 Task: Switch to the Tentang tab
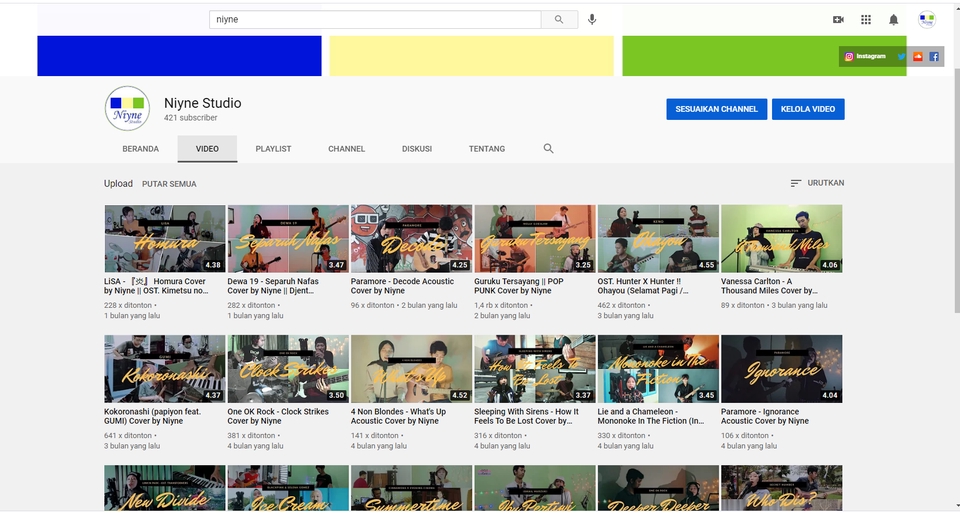pos(487,149)
